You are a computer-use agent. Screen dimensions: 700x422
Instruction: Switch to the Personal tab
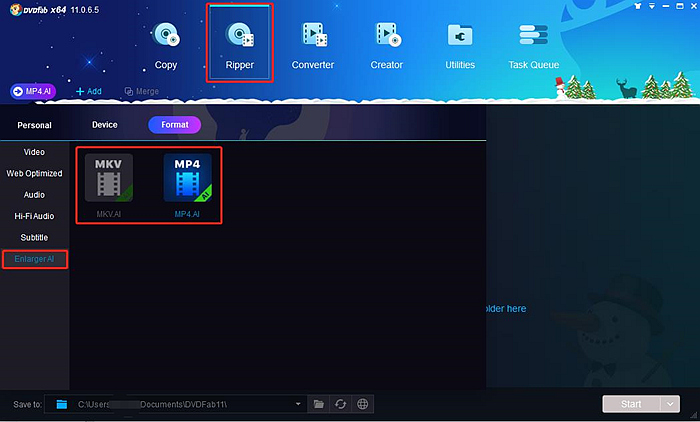point(34,125)
